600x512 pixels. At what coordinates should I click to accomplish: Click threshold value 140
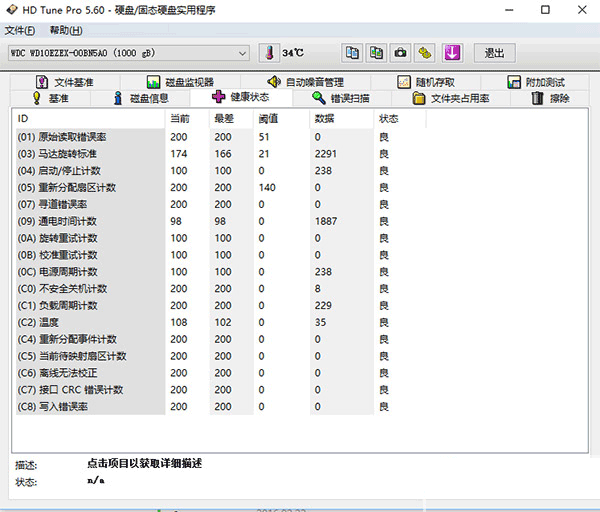pyautogui.click(x=267, y=188)
